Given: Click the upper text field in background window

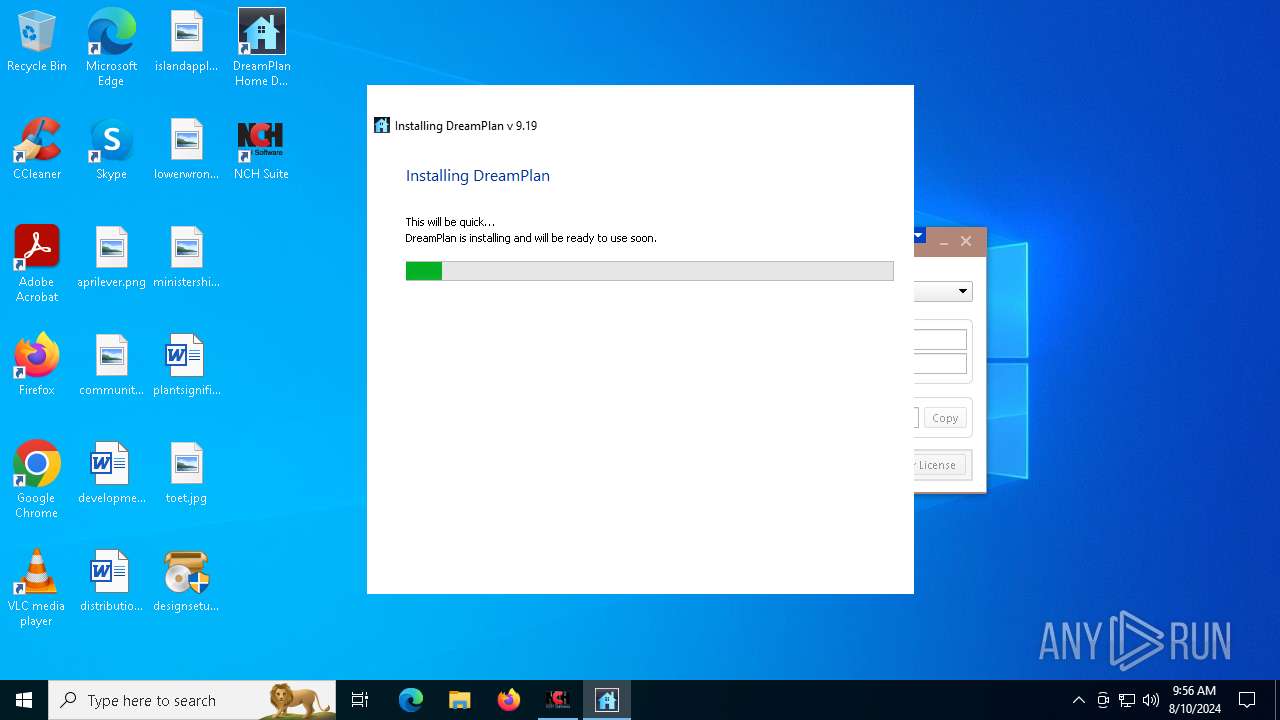Looking at the screenshot, I should pyautogui.click(x=940, y=340).
